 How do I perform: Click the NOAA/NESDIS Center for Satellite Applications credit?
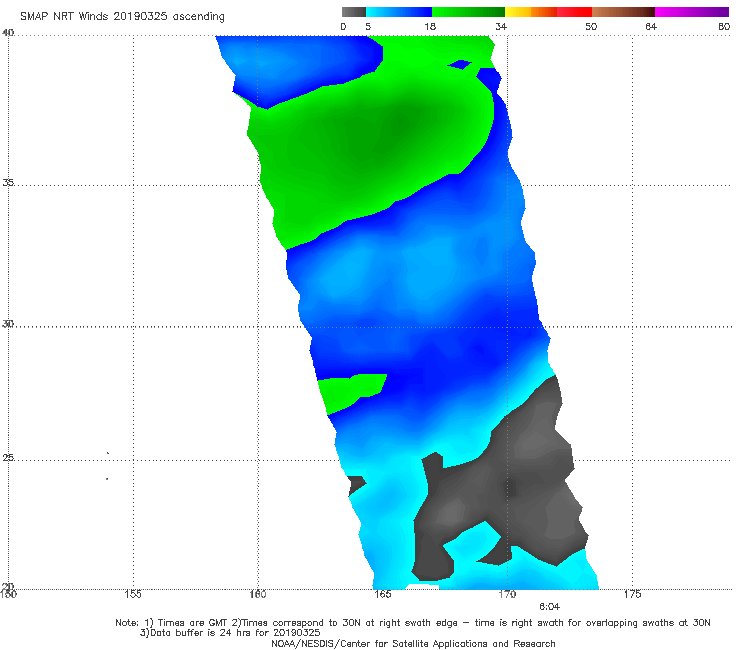click(x=413, y=644)
